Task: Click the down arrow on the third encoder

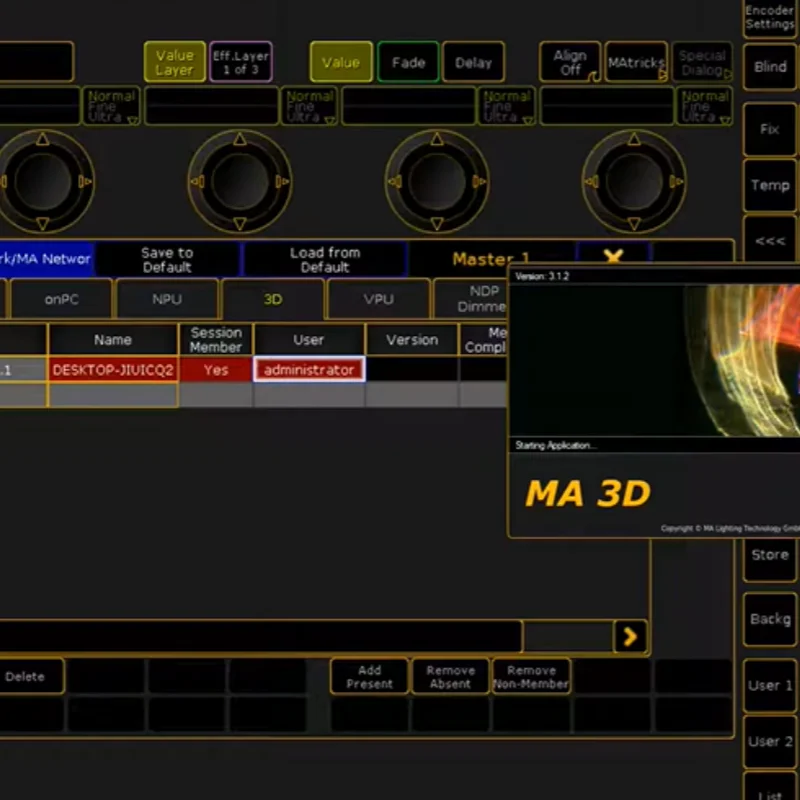Action: pyautogui.click(x=437, y=223)
